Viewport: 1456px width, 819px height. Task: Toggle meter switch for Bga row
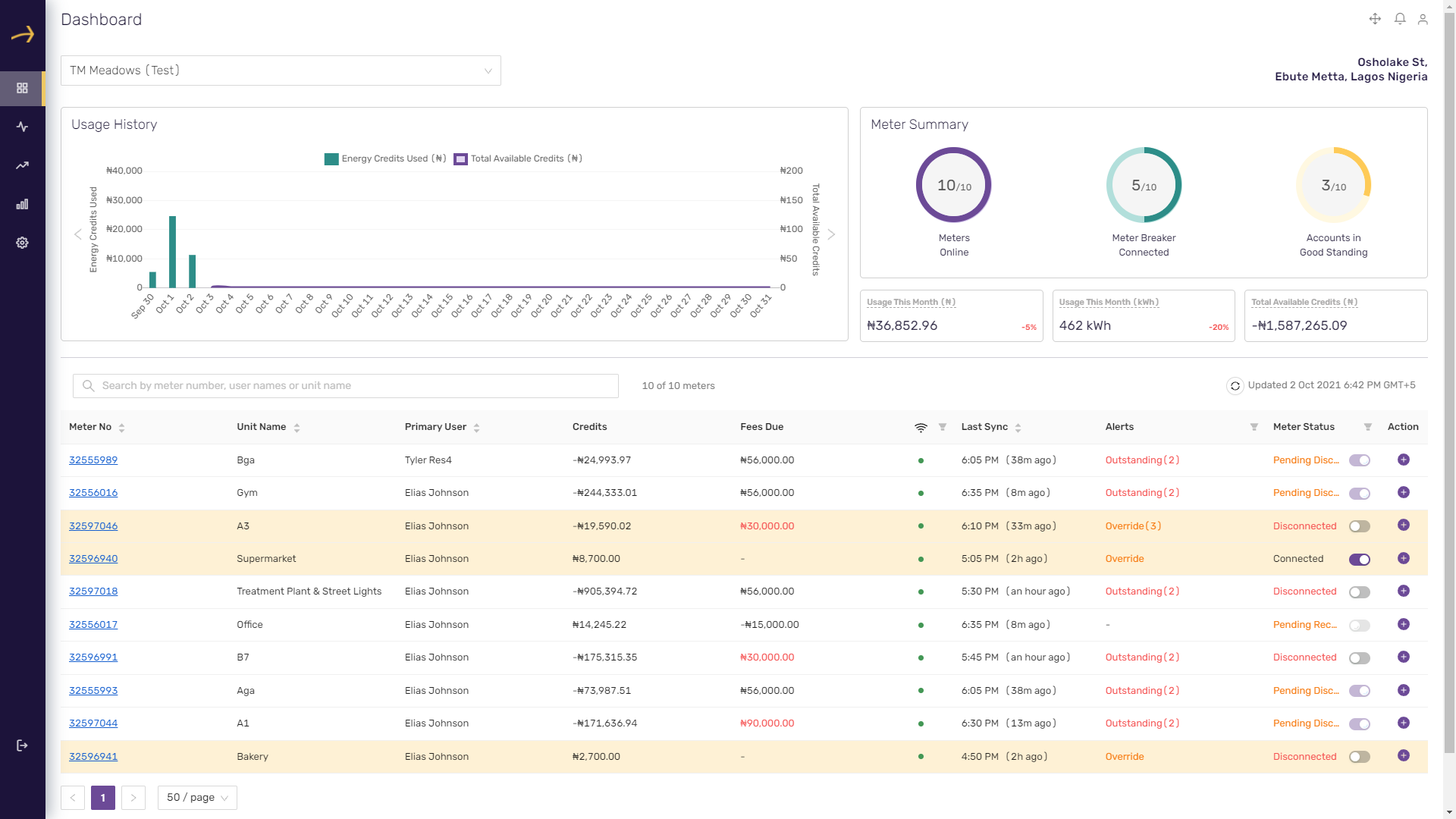(1360, 460)
